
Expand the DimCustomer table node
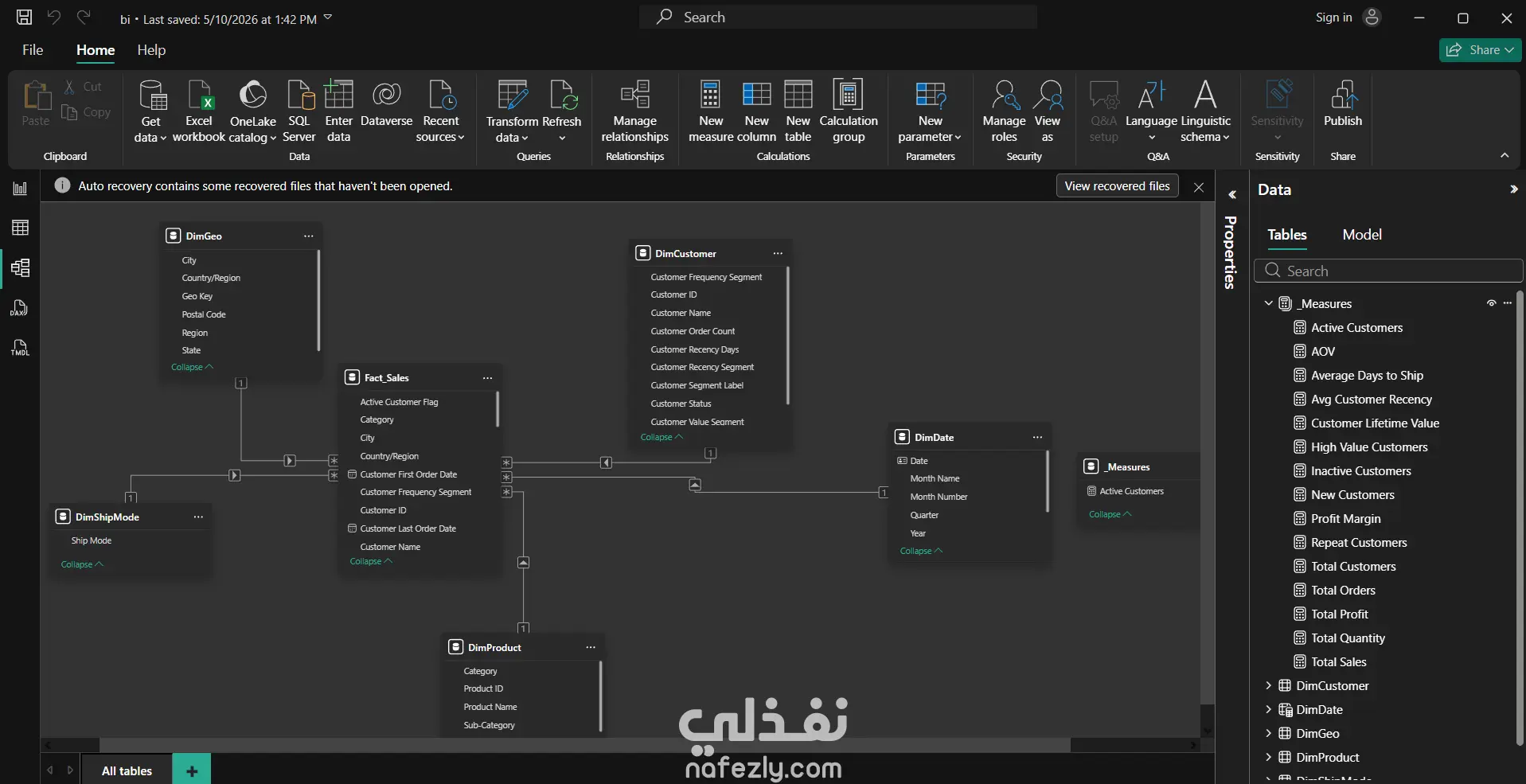[x=1268, y=685]
